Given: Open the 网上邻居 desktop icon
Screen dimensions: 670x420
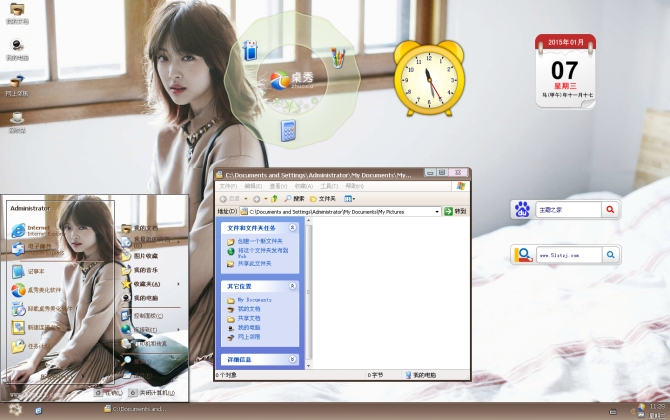Looking at the screenshot, I should click(17, 85).
